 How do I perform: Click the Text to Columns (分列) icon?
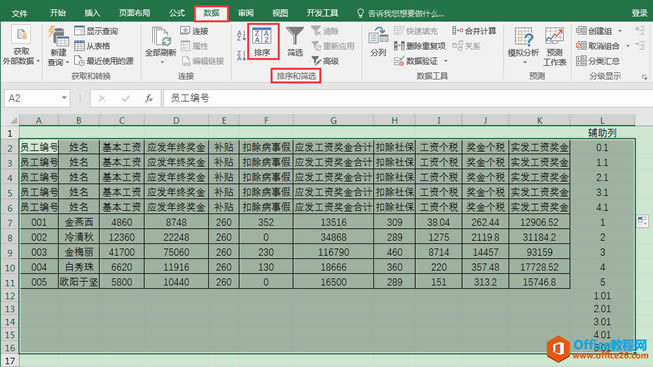click(x=378, y=41)
